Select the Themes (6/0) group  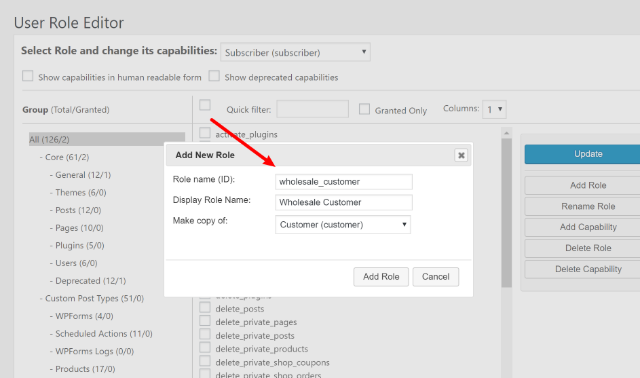(x=81, y=192)
